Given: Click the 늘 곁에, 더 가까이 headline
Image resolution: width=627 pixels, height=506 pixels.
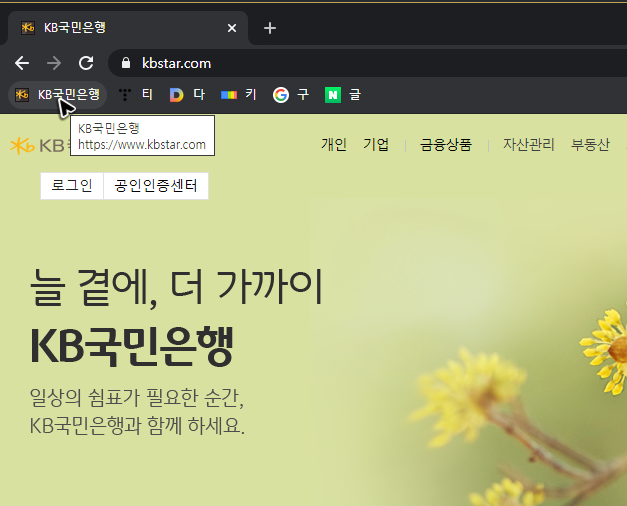Looking at the screenshot, I should pyautogui.click(x=176, y=288).
